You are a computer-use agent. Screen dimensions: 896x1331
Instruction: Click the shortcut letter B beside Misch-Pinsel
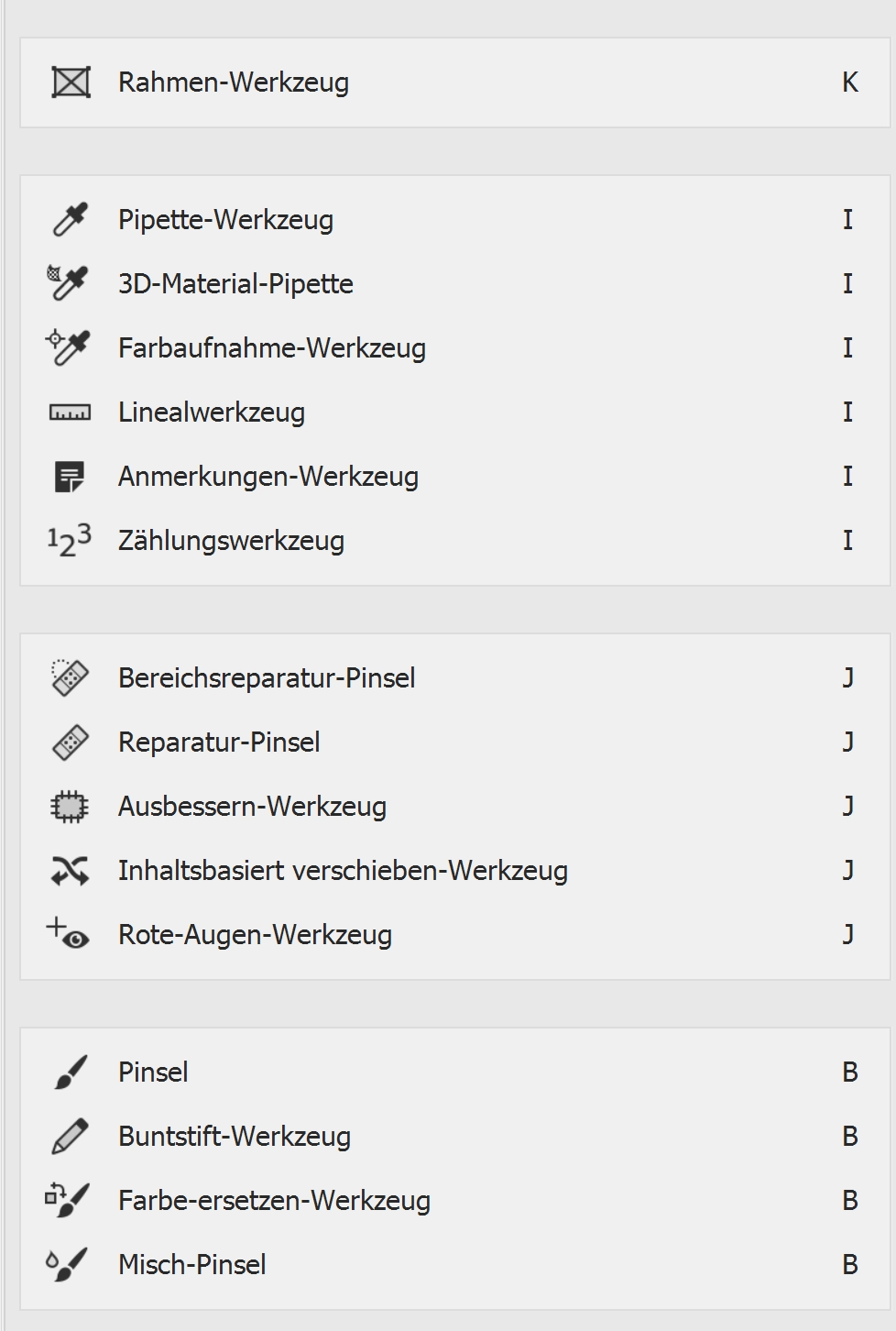click(x=850, y=1265)
